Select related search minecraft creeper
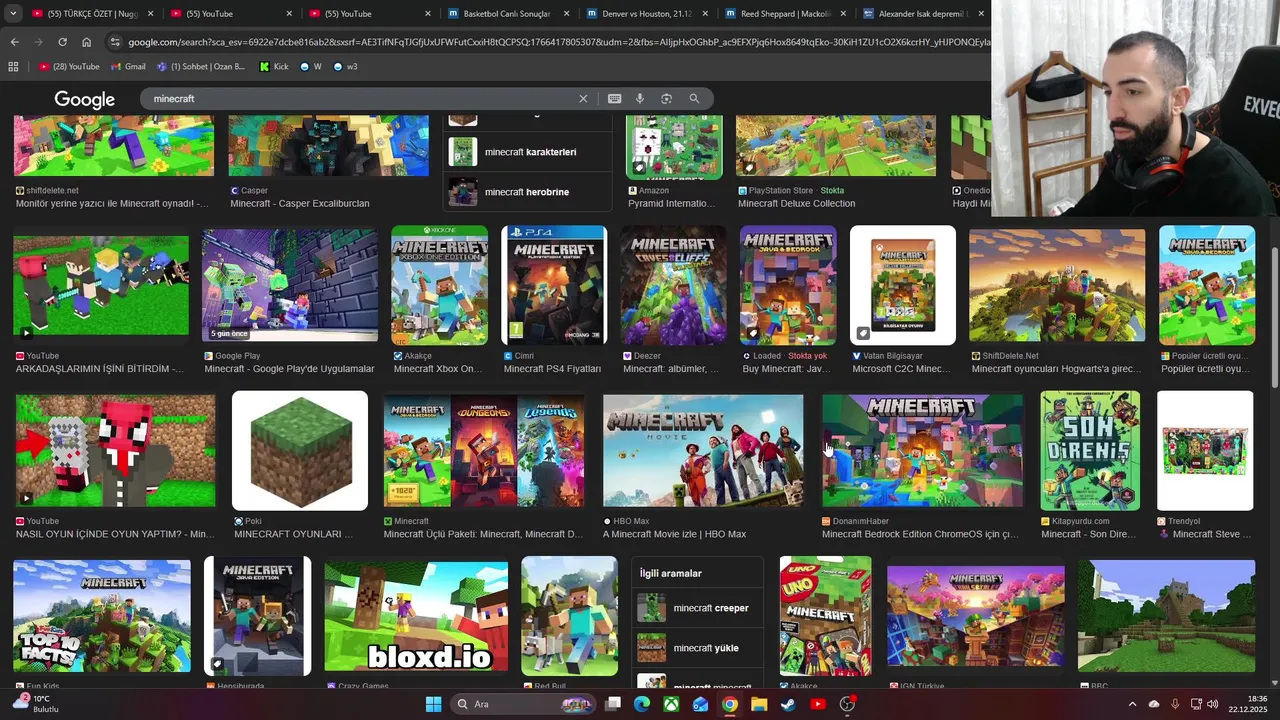This screenshot has height=720, width=1280. 698,608
